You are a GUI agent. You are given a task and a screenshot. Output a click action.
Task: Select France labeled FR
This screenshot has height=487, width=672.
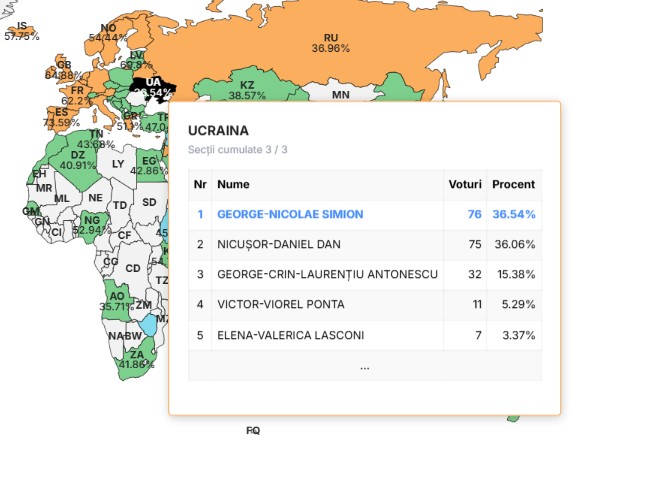77,95
